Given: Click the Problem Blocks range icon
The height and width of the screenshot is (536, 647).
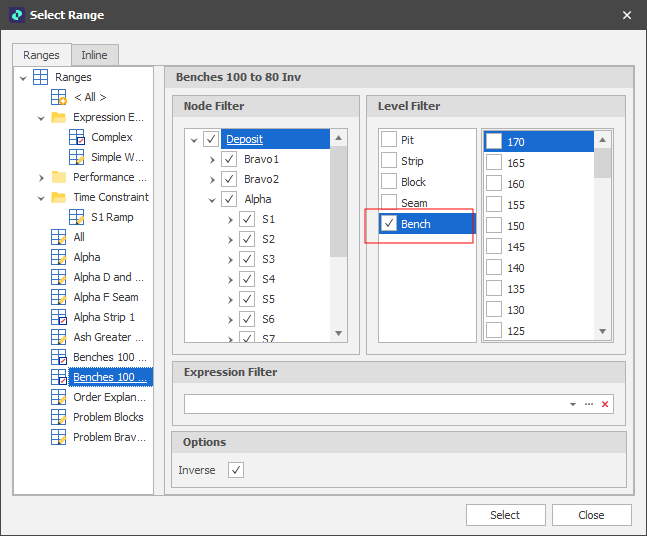Looking at the screenshot, I should point(59,417).
